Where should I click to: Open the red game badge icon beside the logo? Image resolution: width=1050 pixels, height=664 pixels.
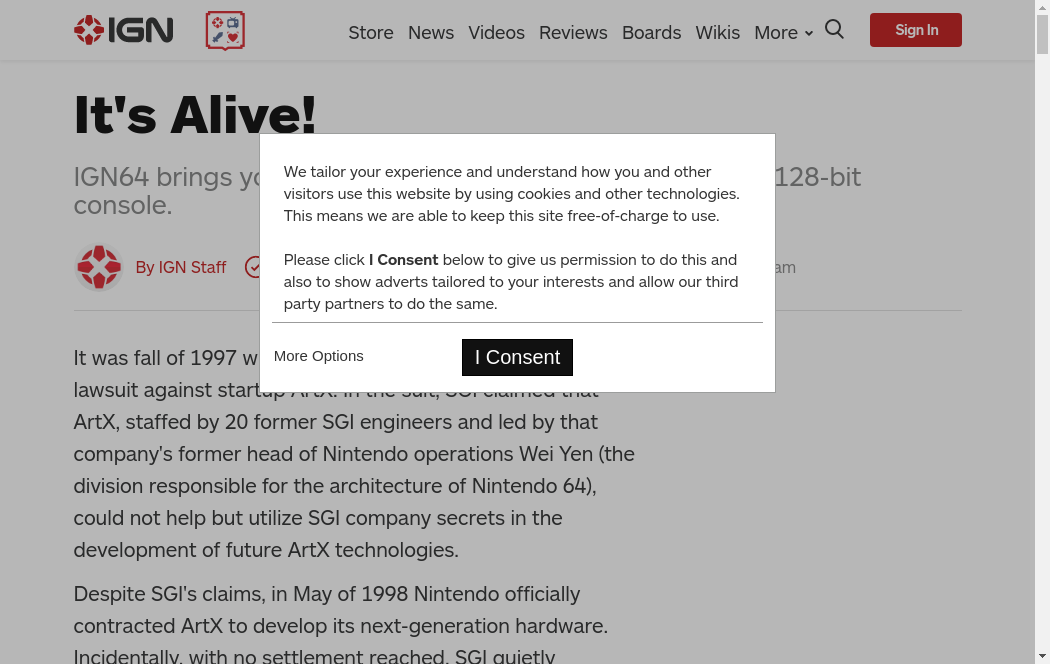coord(225,31)
